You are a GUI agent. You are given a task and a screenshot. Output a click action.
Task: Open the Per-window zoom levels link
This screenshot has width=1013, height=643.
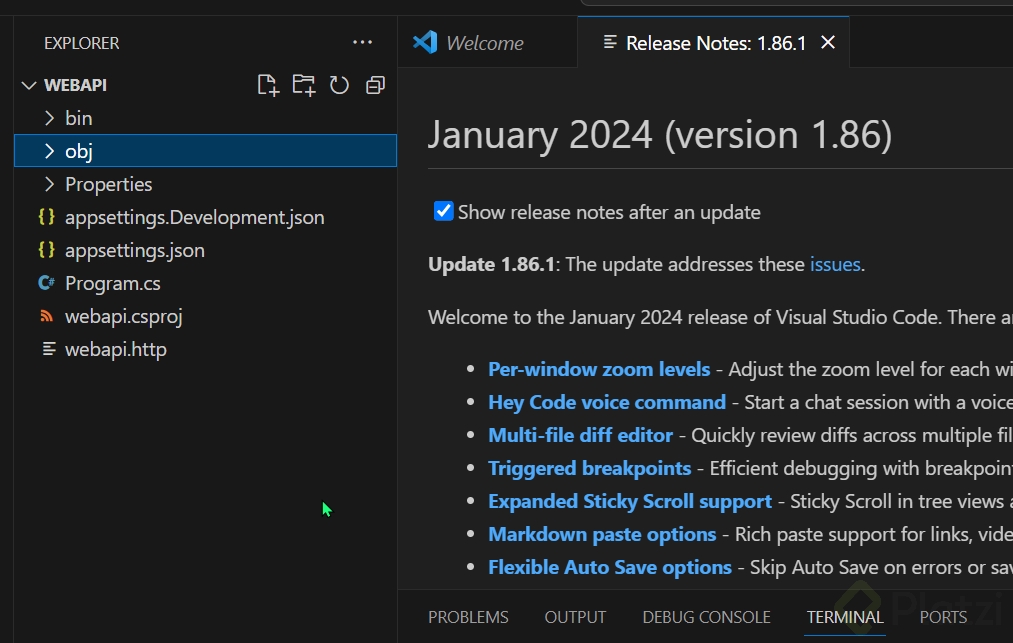click(599, 369)
